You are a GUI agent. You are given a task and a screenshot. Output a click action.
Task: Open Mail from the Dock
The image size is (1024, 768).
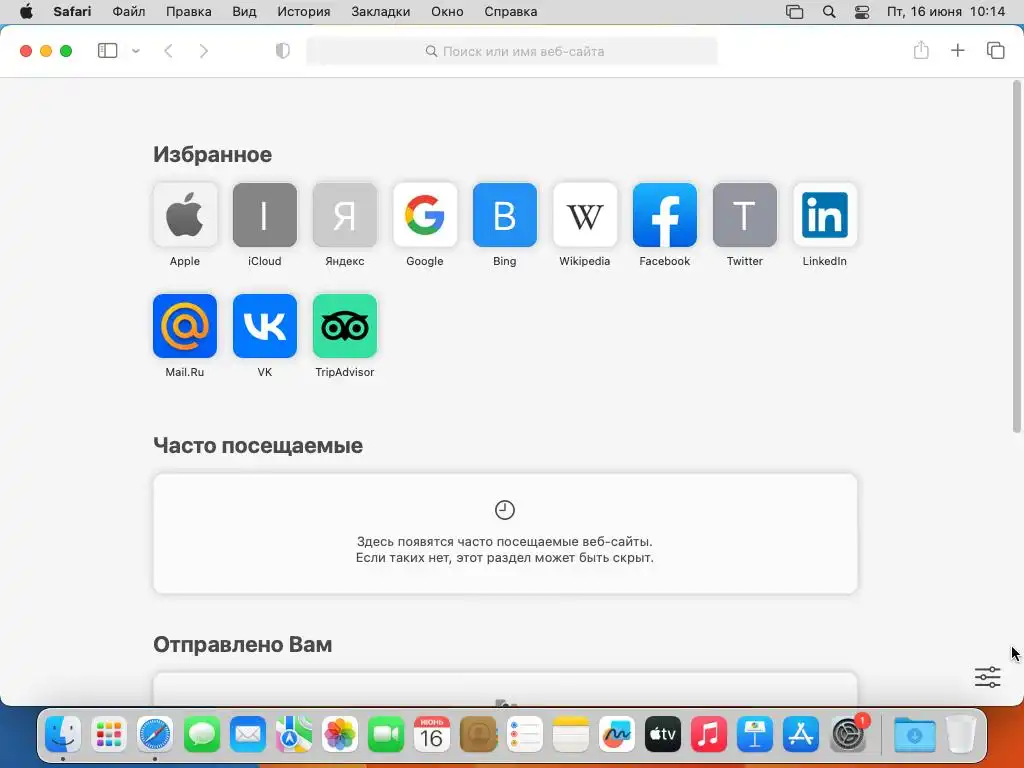tap(248, 735)
